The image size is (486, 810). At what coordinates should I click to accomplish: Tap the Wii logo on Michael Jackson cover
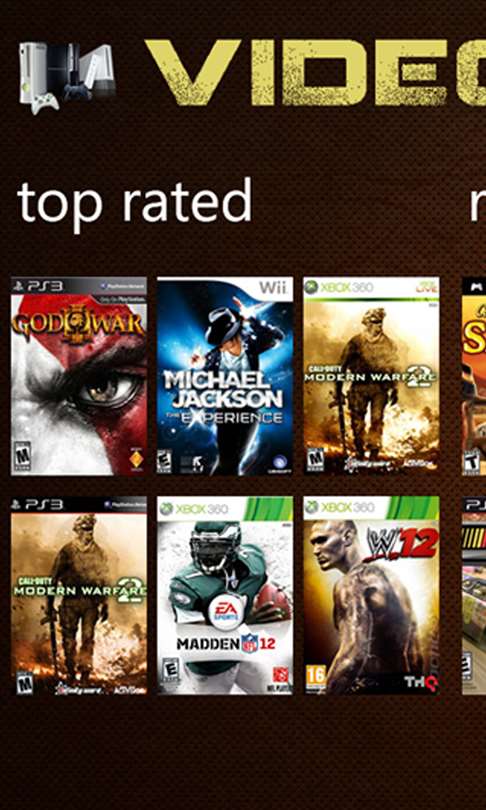point(273,287)
